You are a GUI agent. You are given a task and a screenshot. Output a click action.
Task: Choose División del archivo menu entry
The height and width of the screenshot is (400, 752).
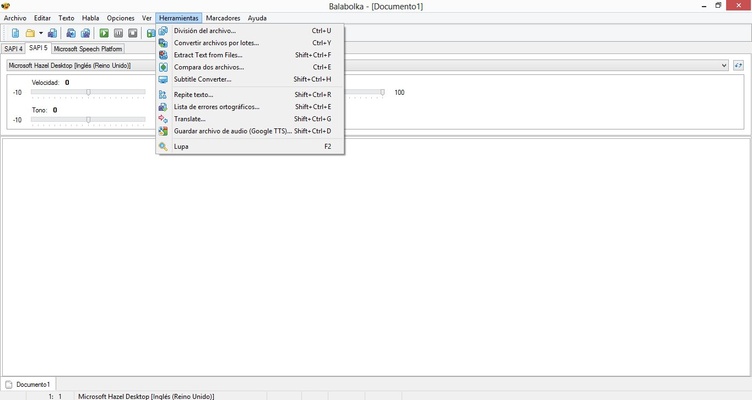pyautogui.click(x=250, y=31)
